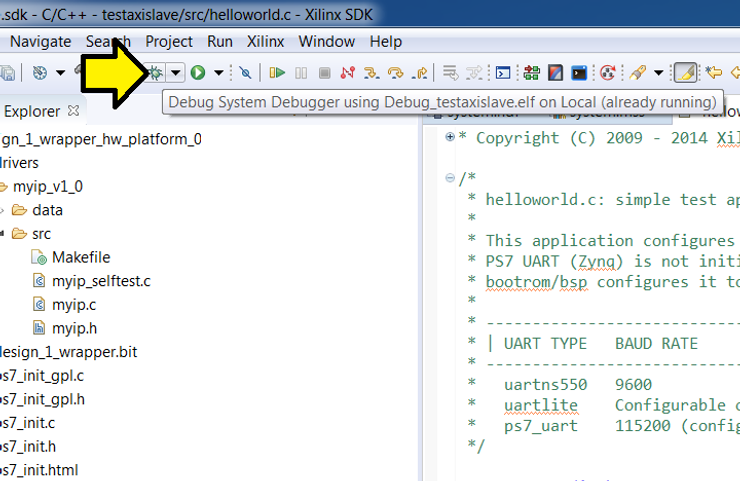Click the Suspend pause icon

coord(301,73)
